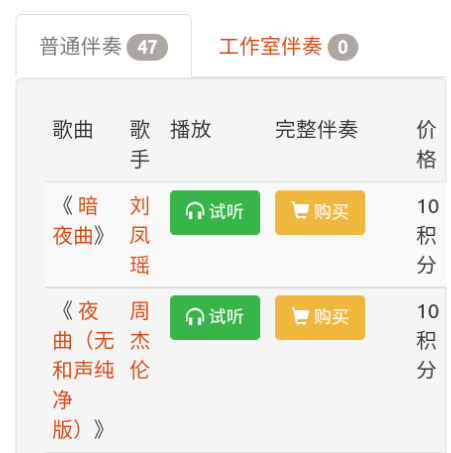Open singer link 周杰伦
The height and width of the screenshot is (453, 451).
[140, 340]
